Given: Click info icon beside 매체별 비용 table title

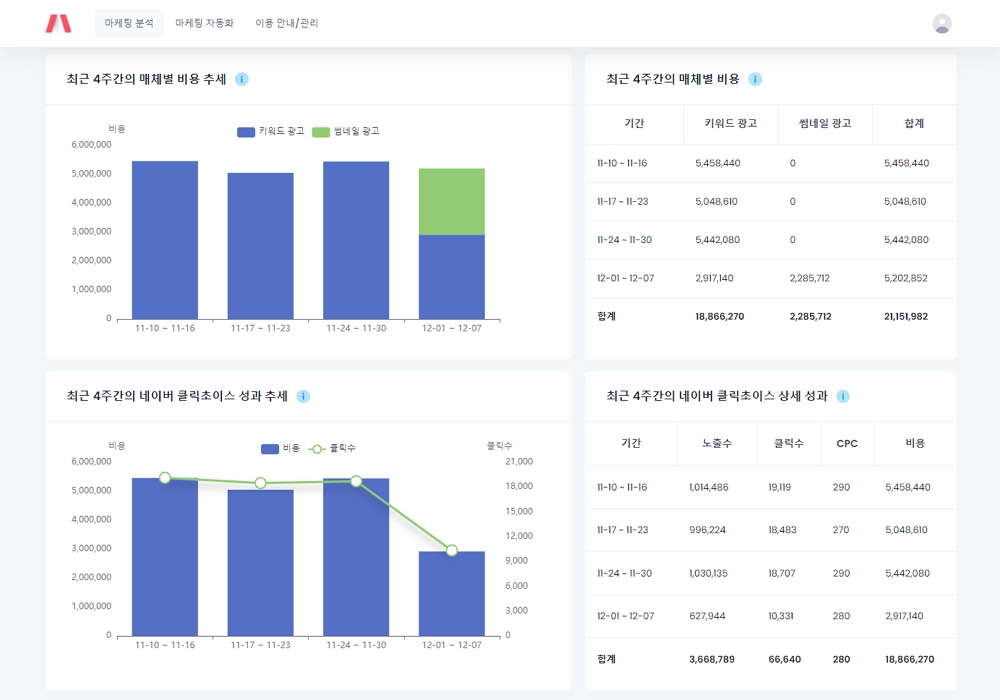Looking at the screenshot, I should click(x=755, y=79).
